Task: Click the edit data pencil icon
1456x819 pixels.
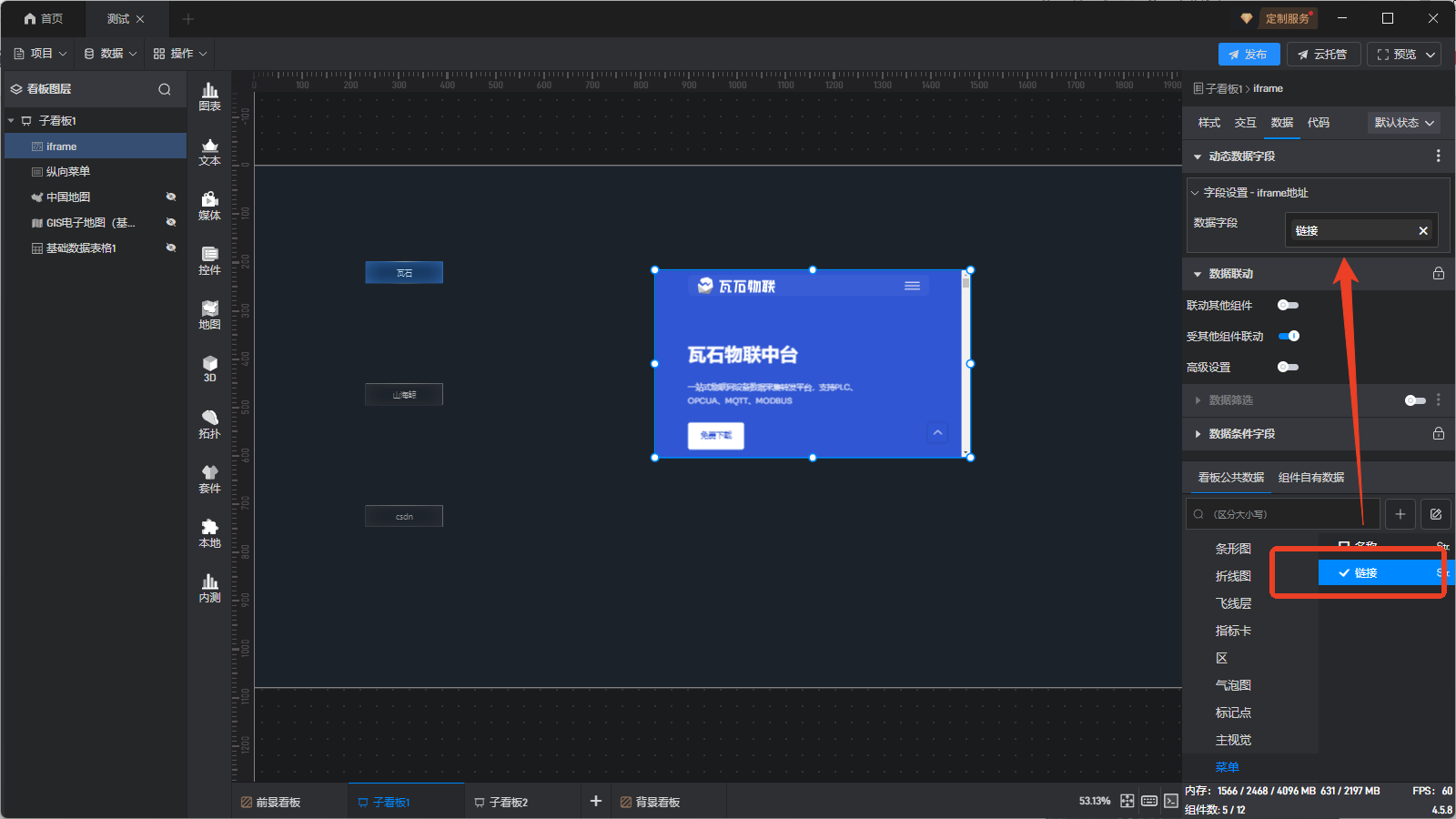Action: tap(1436, 514)
